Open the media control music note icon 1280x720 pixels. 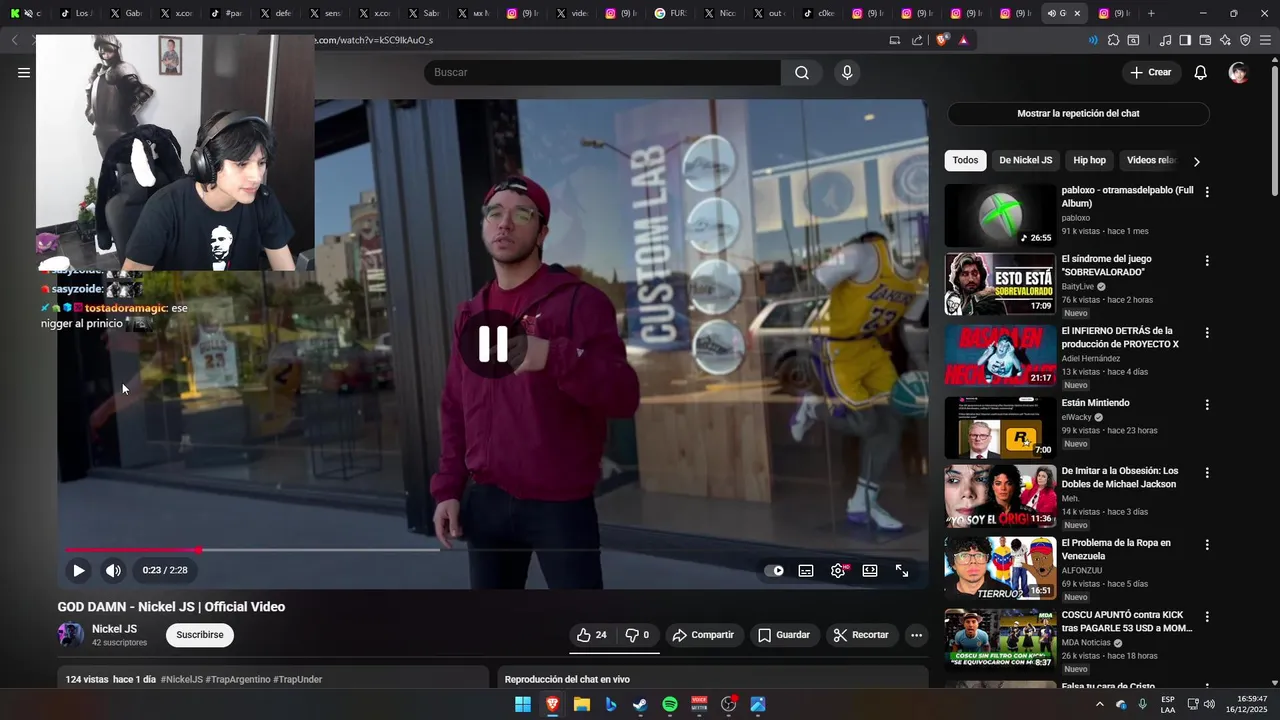[x=1165, y=40]
